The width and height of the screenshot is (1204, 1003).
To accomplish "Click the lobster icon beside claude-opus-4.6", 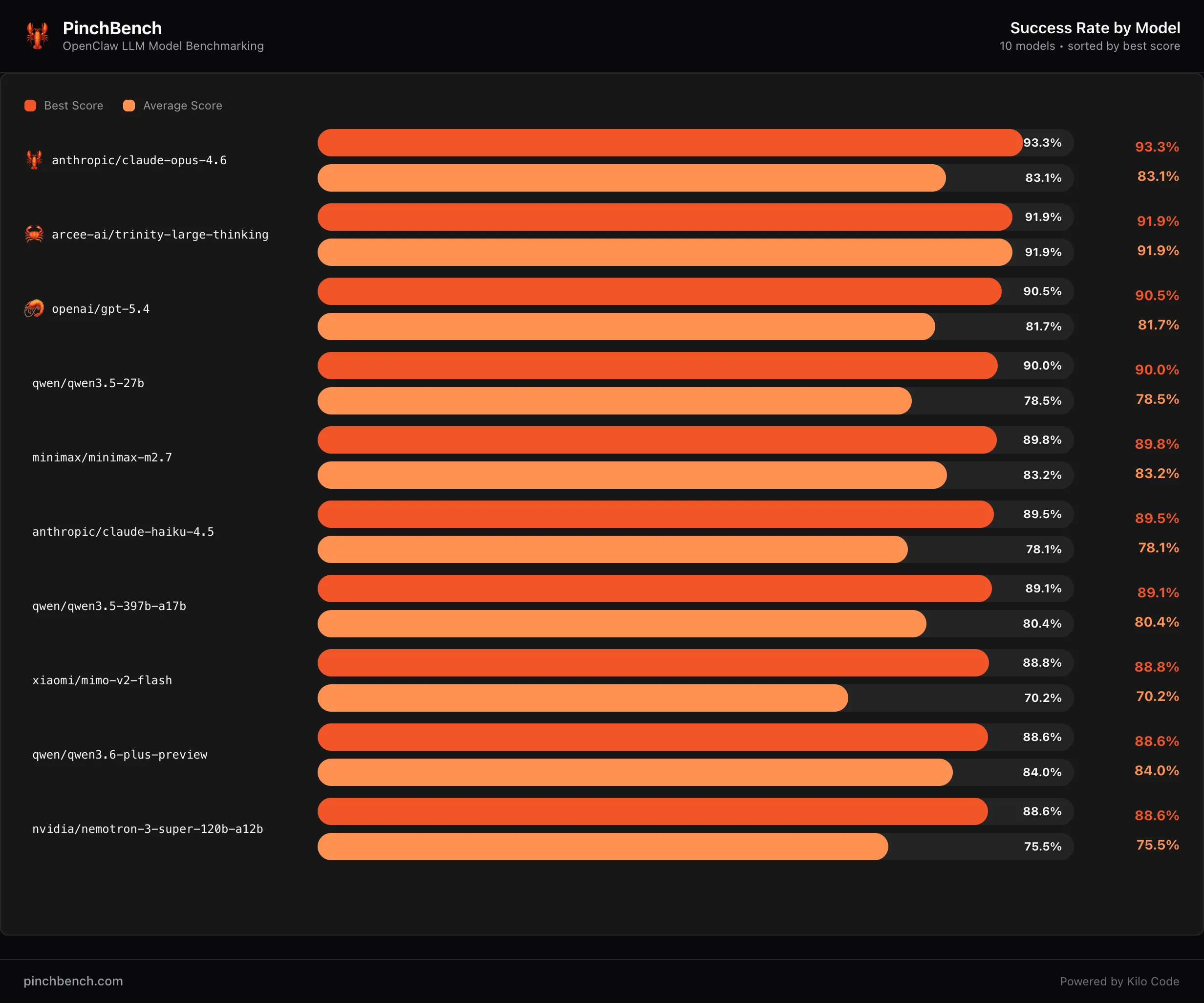I will point(34,161).
